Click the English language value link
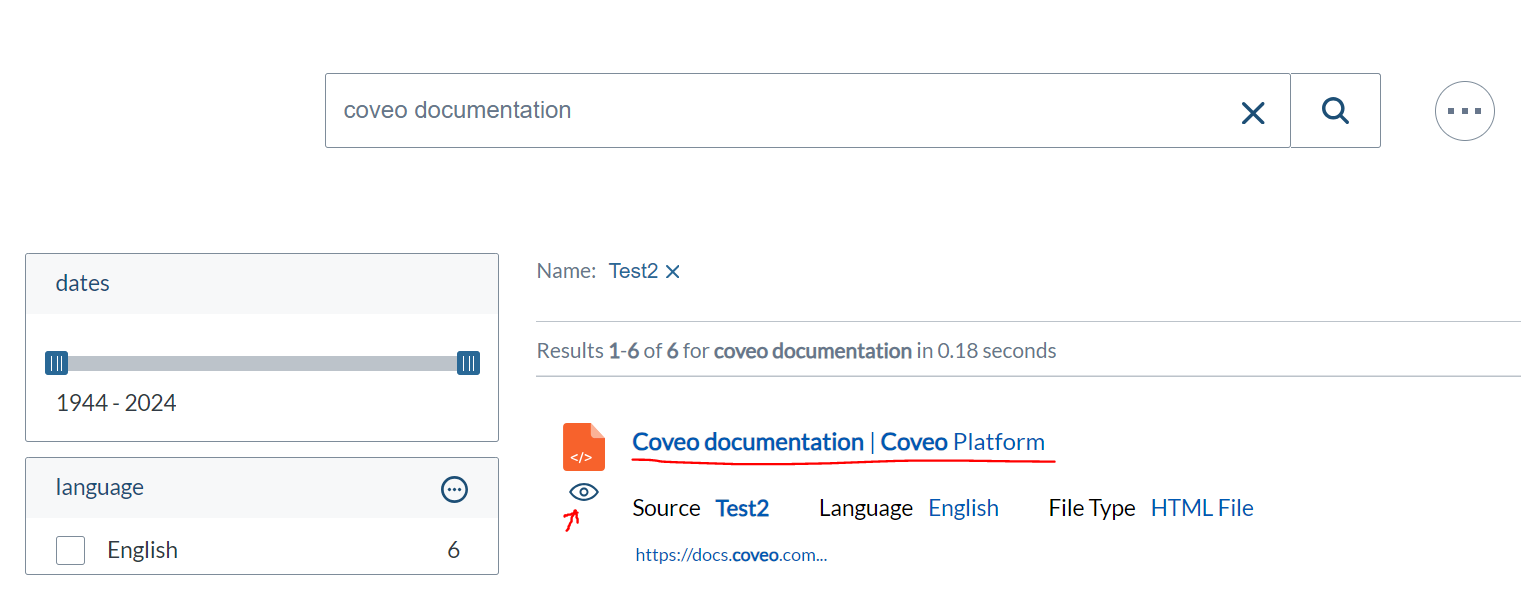 click(x=963, y=508)
